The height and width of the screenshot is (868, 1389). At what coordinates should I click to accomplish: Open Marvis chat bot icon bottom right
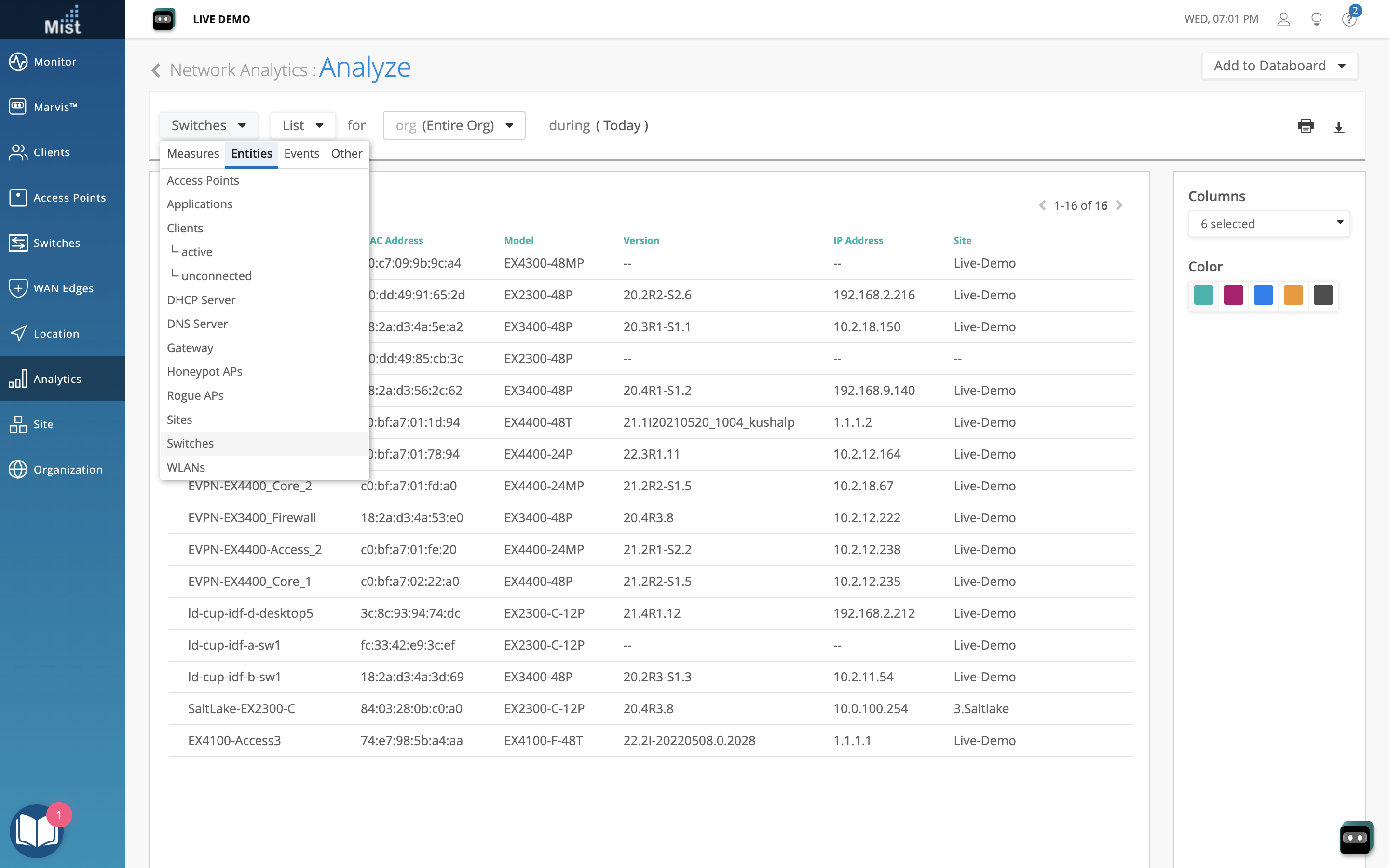pos(1356,838)
